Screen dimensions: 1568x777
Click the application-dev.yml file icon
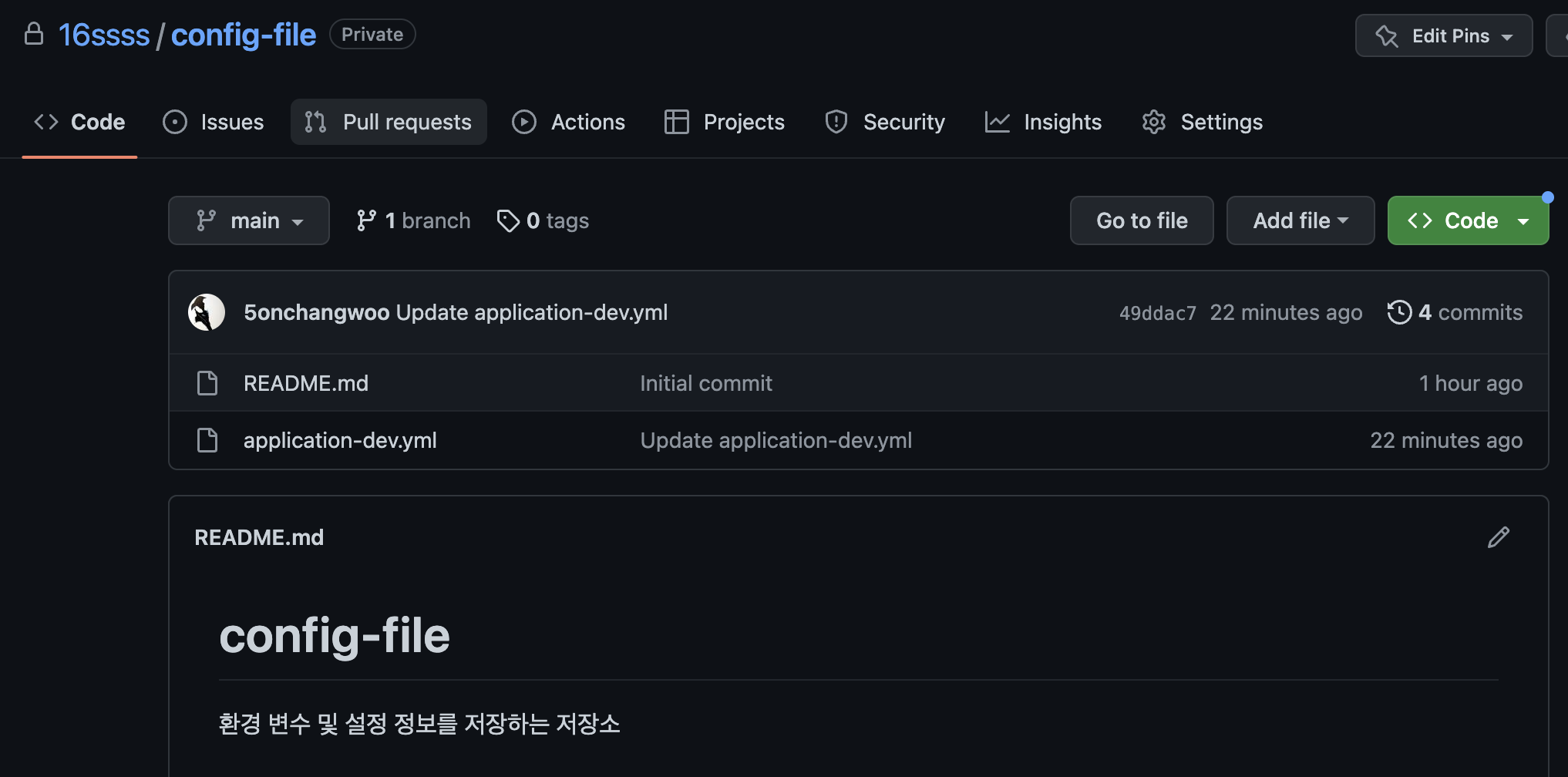point(207,440)
